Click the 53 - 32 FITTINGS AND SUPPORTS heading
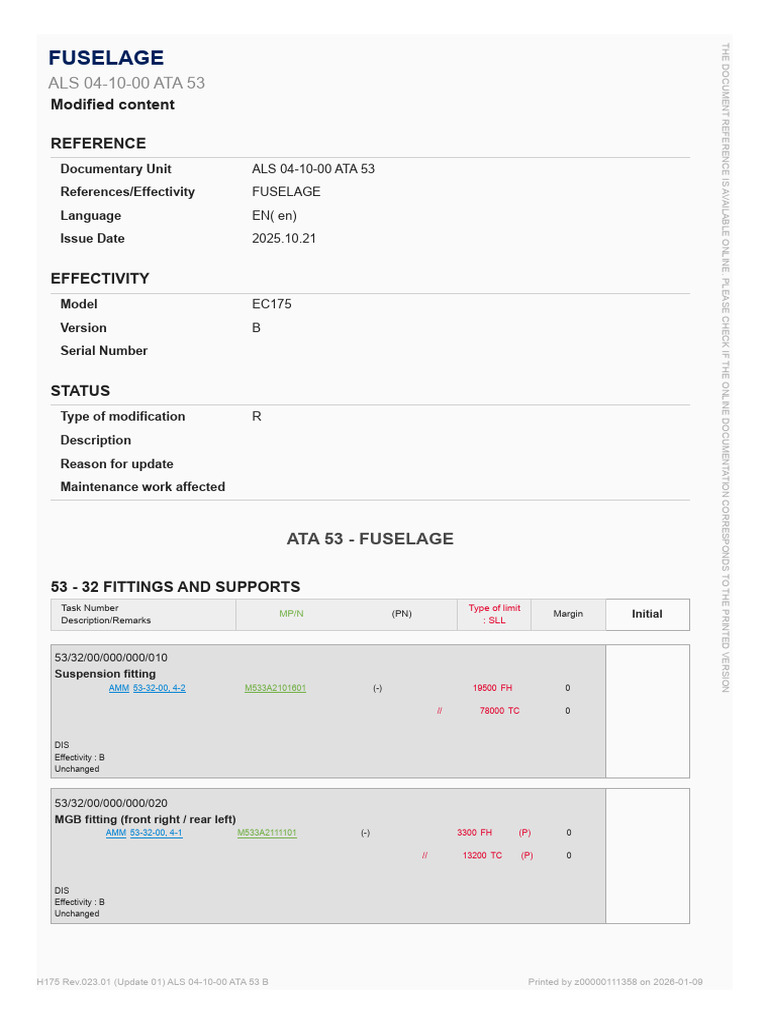This screenshot has width=768, height=1024. tap(176, 587)
